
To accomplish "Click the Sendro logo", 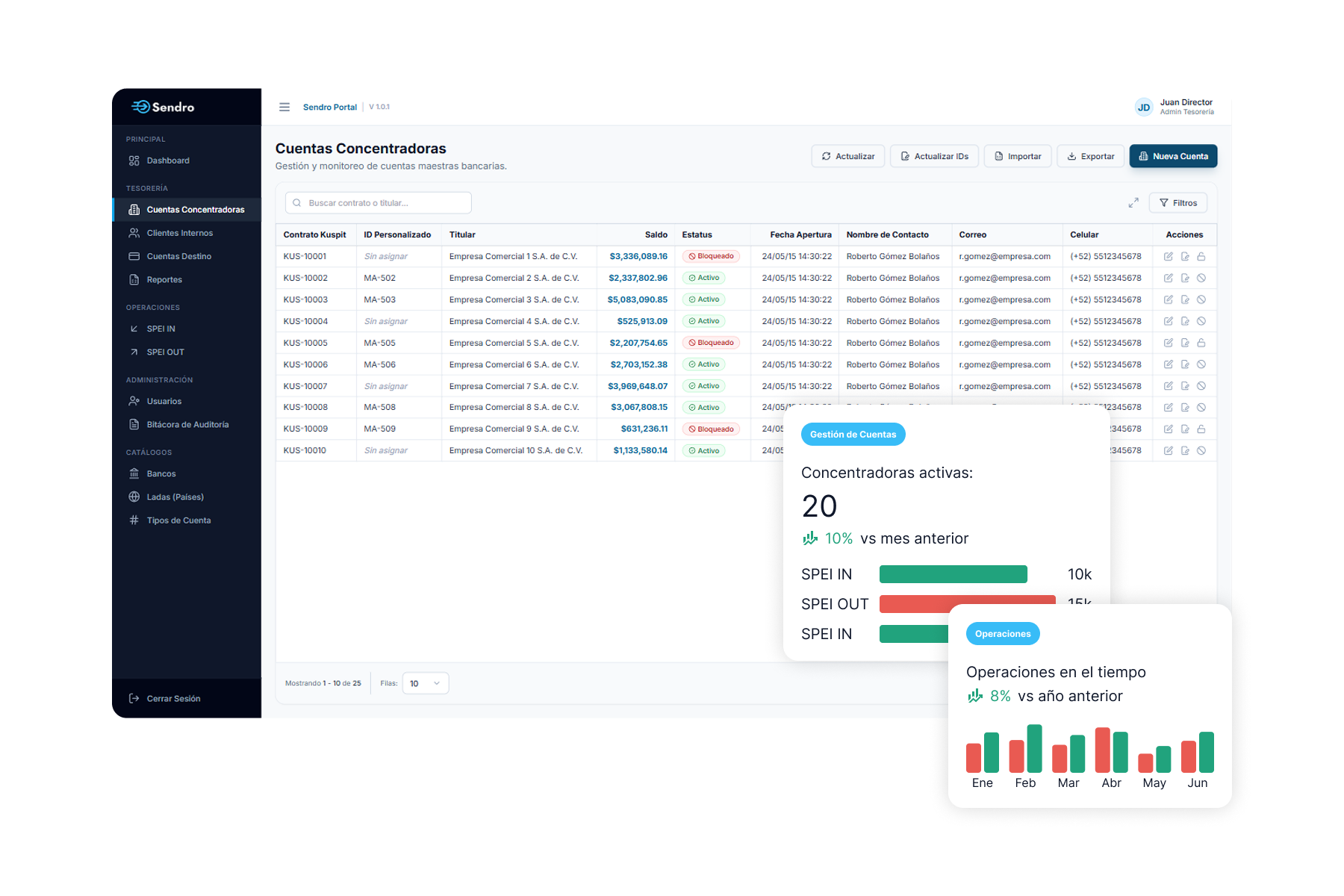I will click(163, 107).
